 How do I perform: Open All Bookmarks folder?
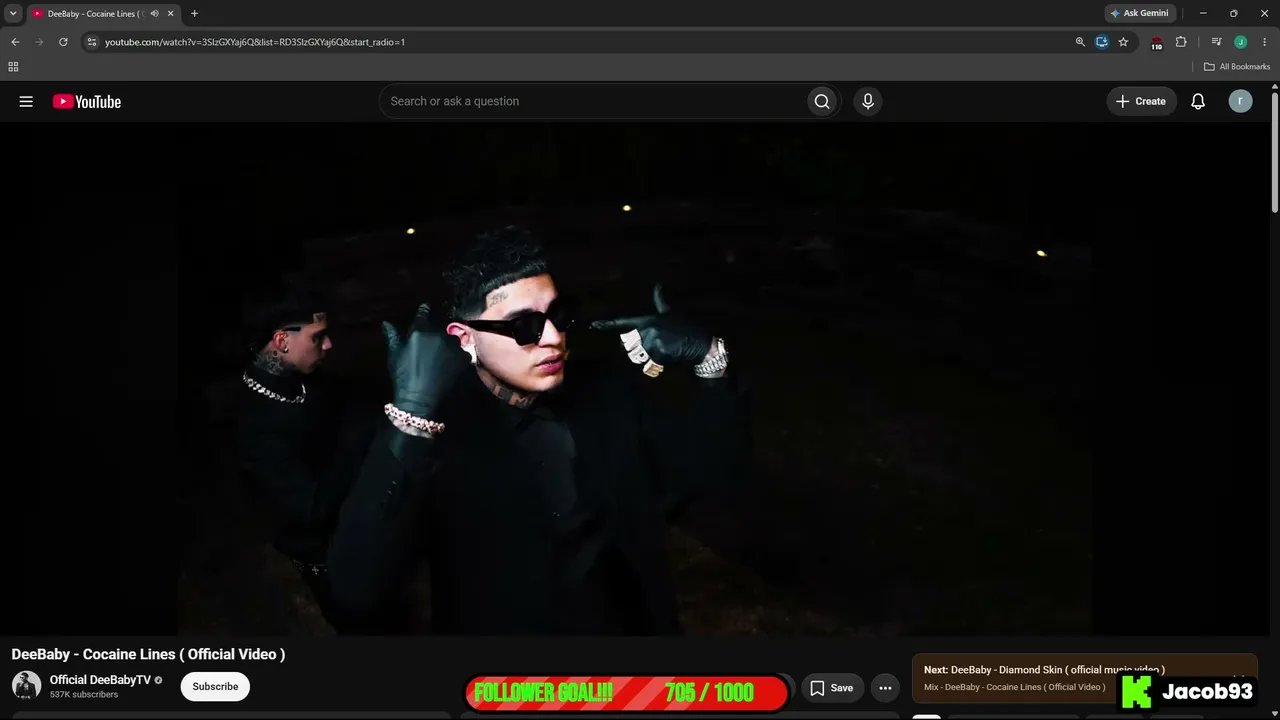coord(1237,67)
